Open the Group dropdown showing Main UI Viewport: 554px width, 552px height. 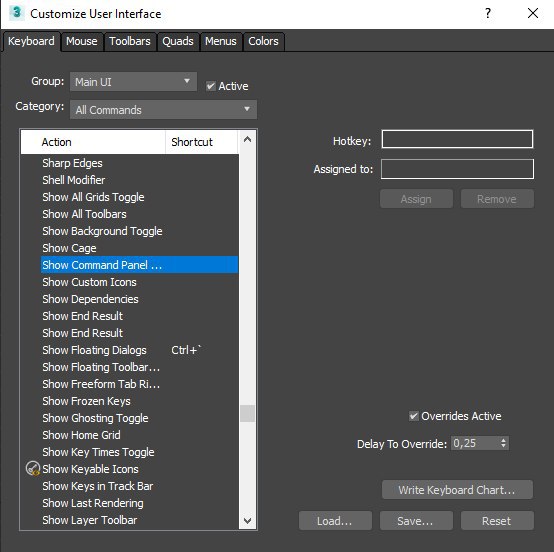pyautogui.click(x=133, y=82)
